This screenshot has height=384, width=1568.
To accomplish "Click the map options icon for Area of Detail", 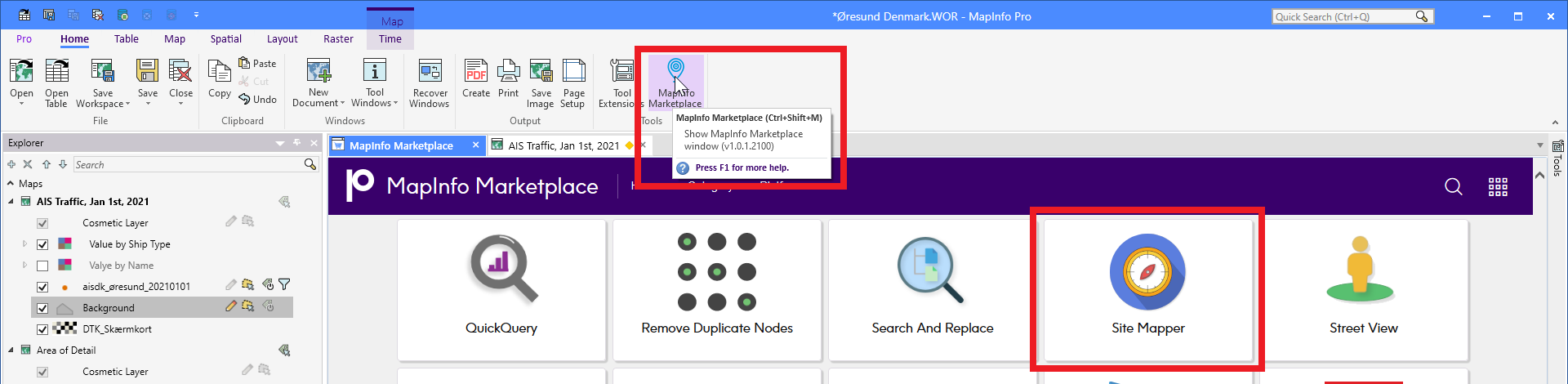I will pos(284,351).
